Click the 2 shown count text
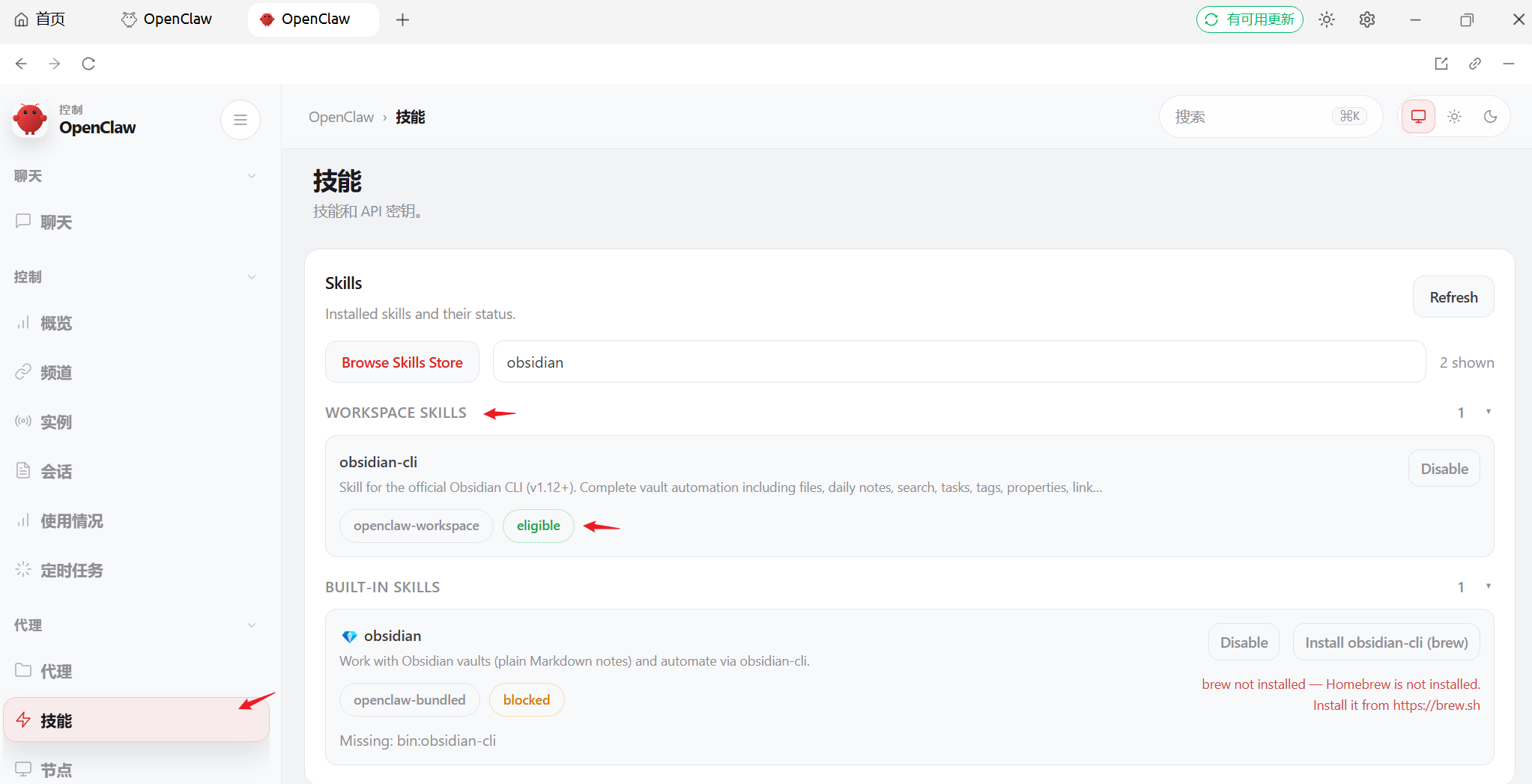 coord(1467,362)
